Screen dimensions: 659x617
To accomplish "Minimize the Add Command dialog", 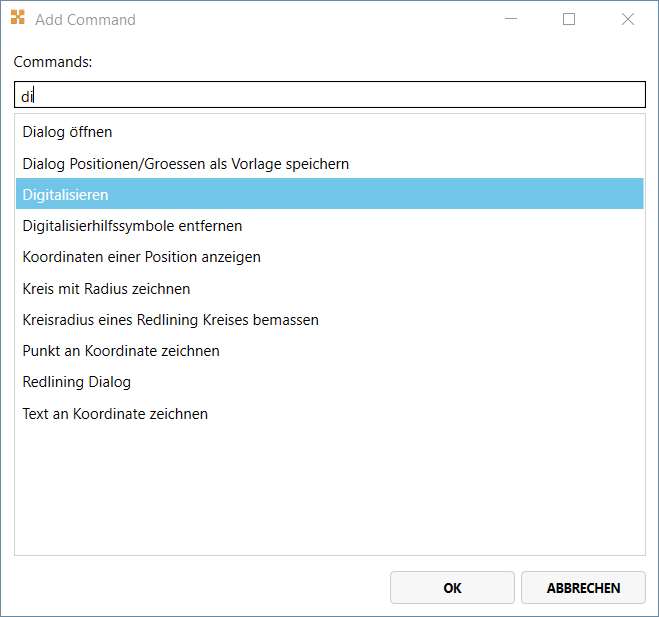I will (510, 19).
